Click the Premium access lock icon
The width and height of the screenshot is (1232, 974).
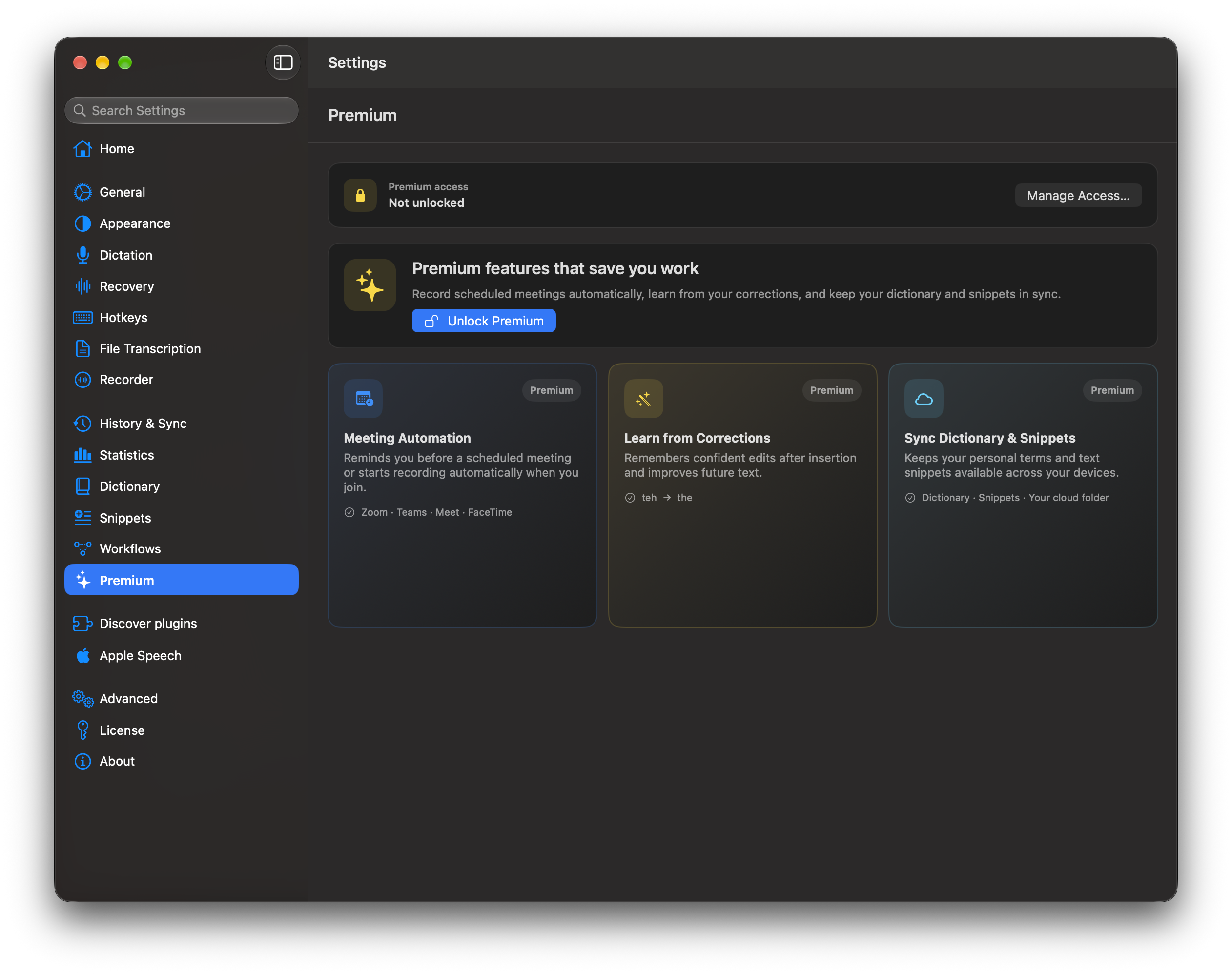click(x=360, y=196)
